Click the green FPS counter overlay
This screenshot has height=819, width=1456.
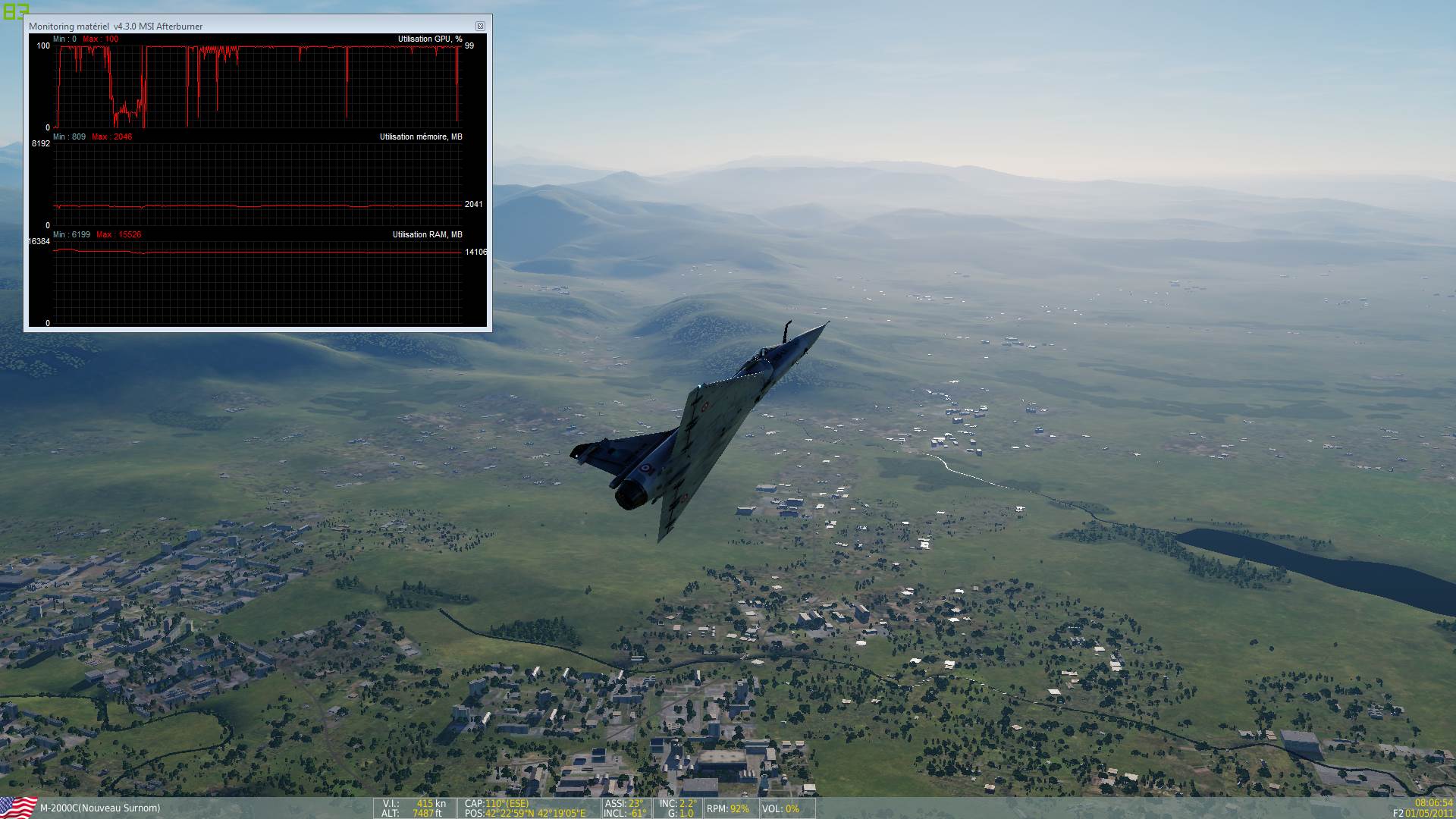(x=15, y=11)
